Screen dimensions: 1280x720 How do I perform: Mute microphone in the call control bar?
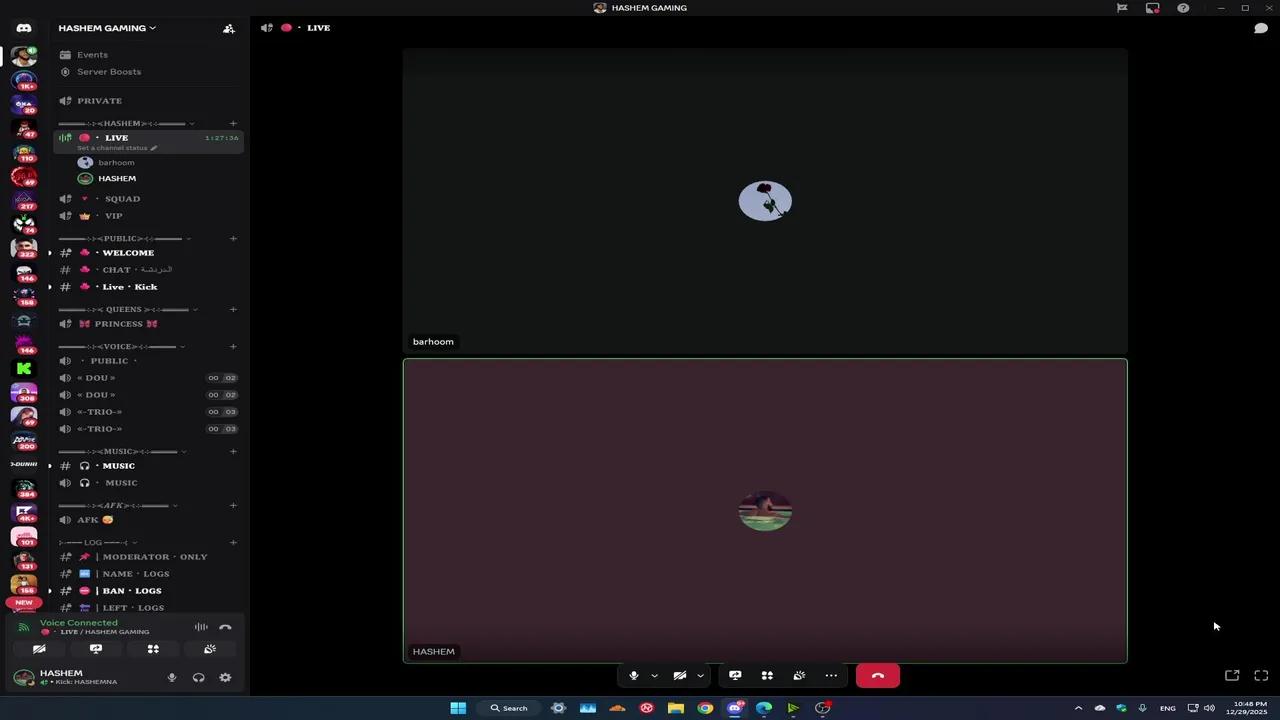click(633, 676)
